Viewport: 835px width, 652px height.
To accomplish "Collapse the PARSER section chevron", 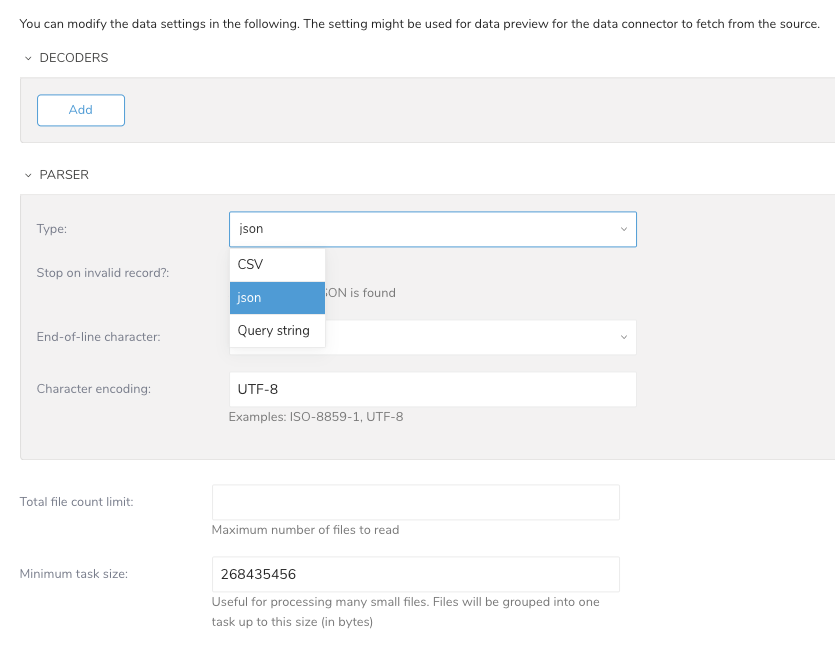I will [27, 175].
